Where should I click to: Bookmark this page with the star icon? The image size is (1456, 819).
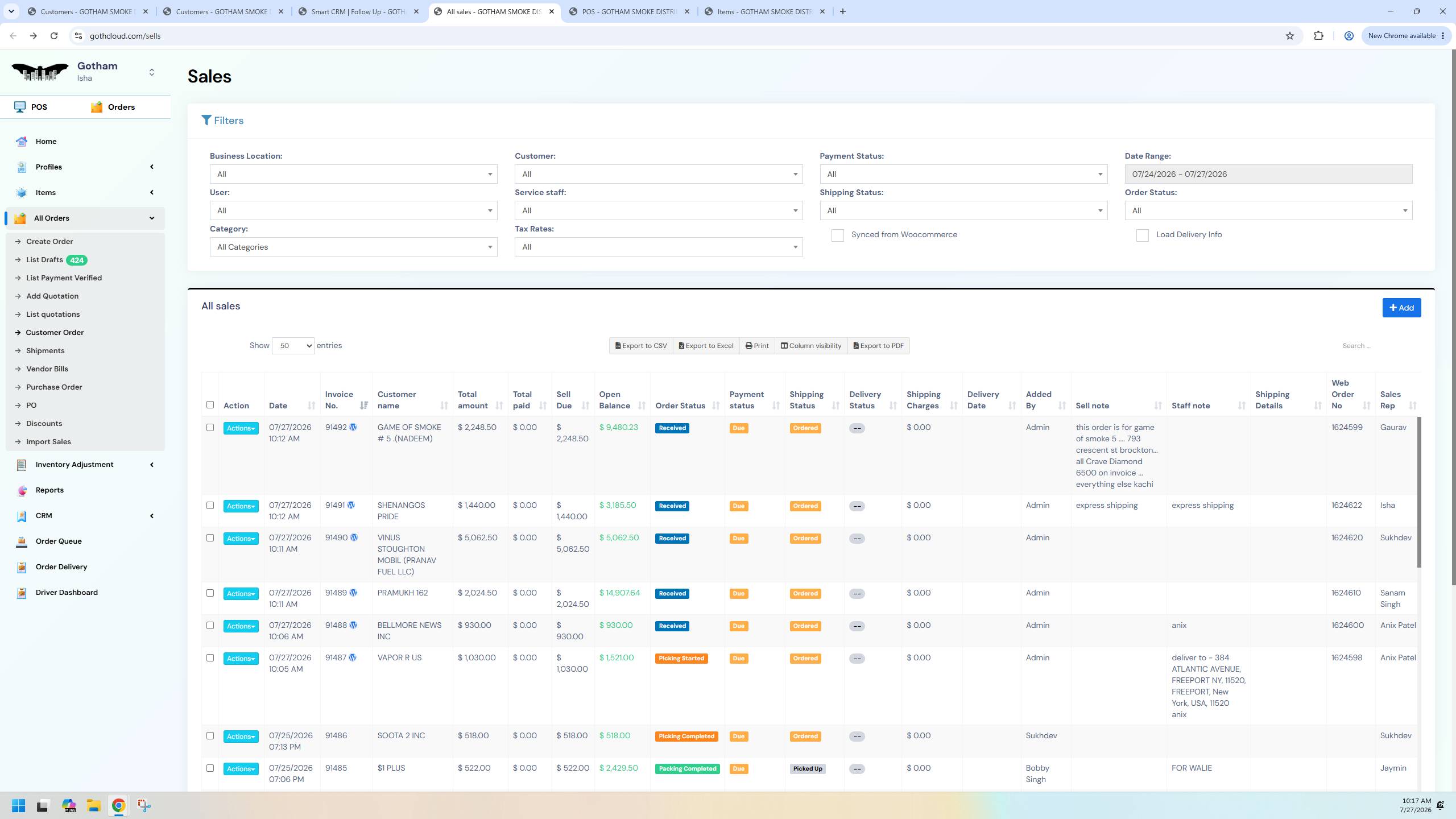(1289, 36)
